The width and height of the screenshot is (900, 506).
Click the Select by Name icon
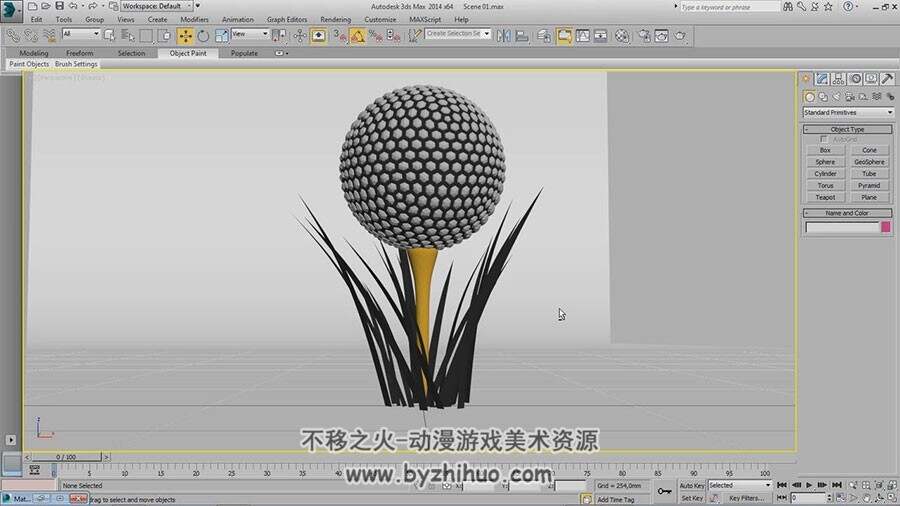click(127, 36)
